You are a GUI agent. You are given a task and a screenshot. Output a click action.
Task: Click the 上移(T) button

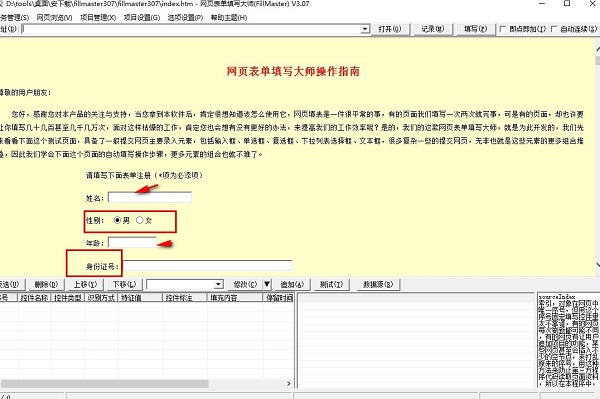tap(85, 285)
